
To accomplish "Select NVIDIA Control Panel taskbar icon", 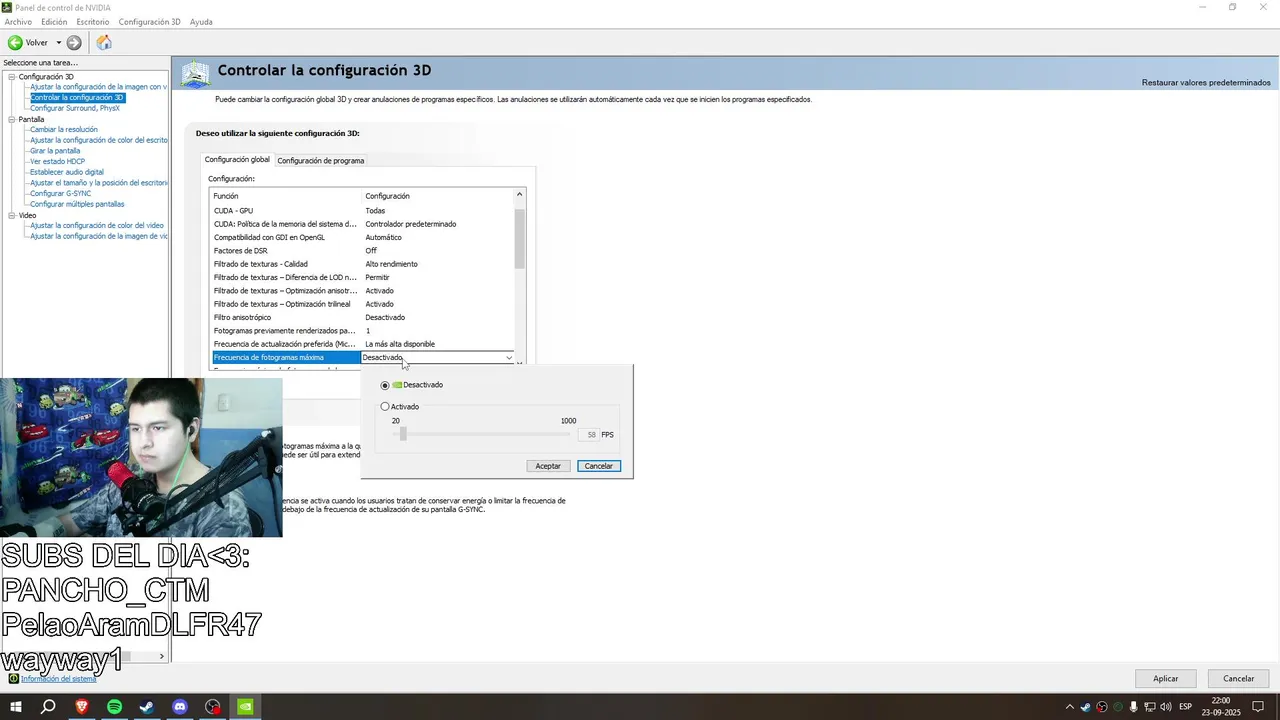I will point(245,707).
